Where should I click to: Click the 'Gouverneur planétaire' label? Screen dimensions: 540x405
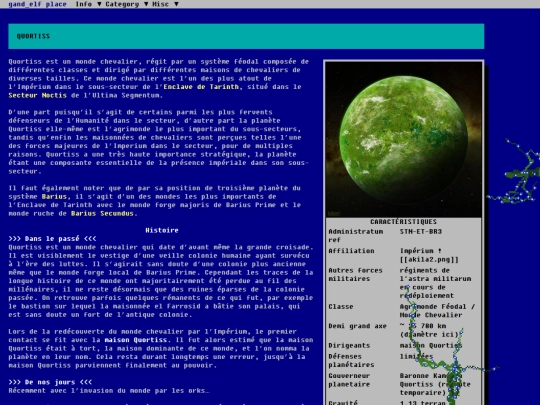pos(349,380)
